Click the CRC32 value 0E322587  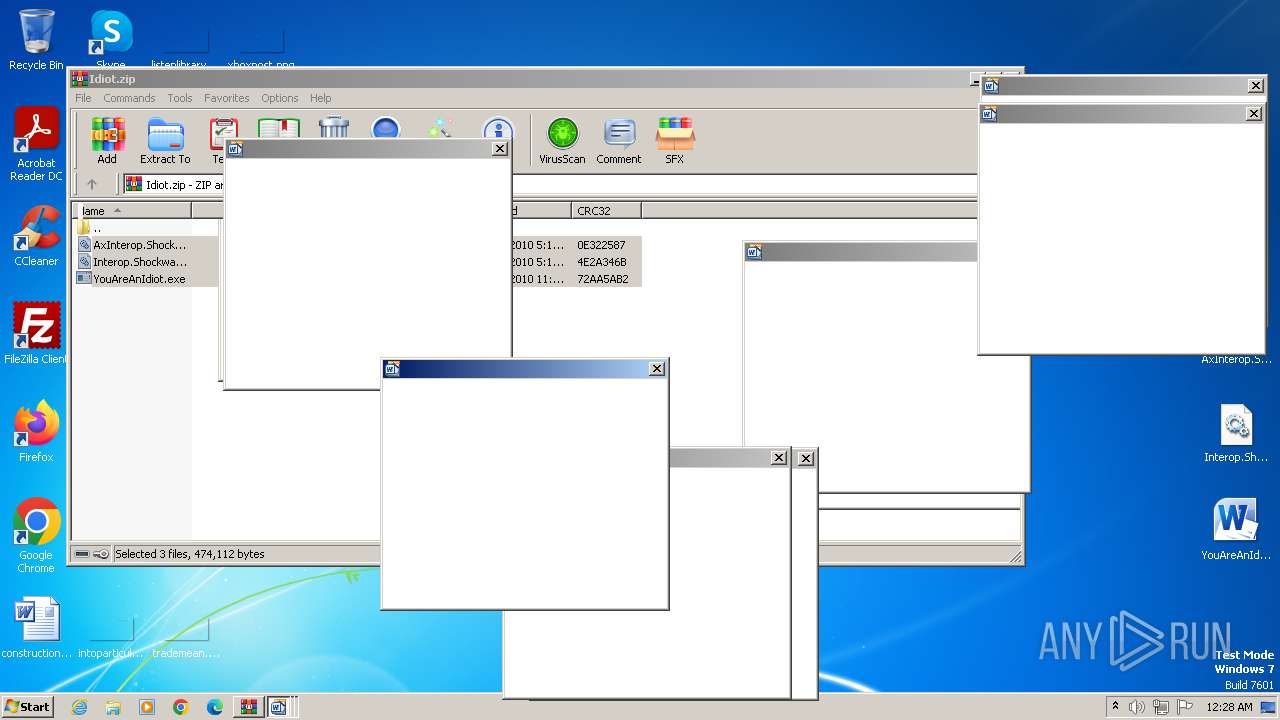601,245
